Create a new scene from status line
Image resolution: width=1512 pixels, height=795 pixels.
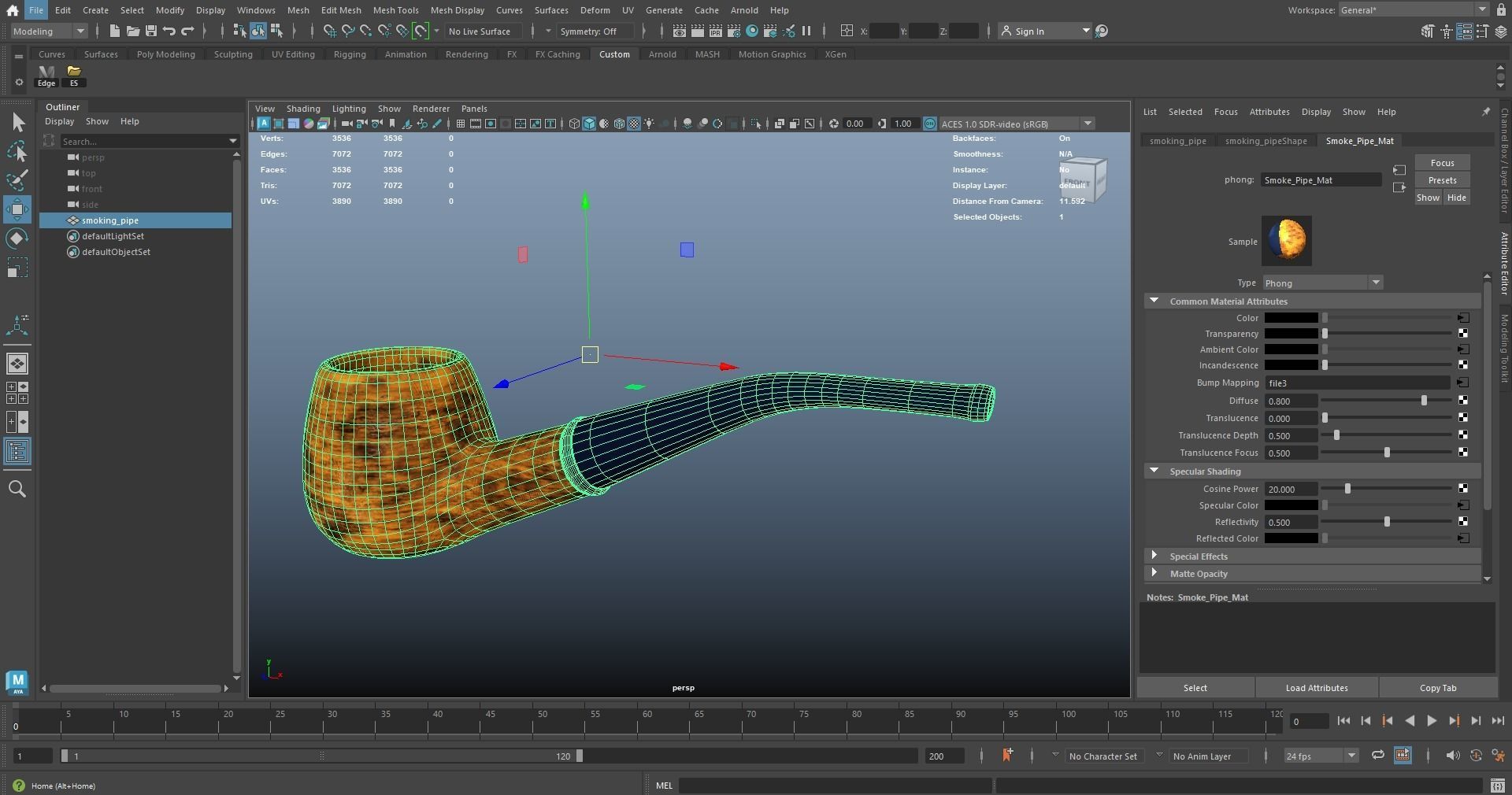coord(115,31)
